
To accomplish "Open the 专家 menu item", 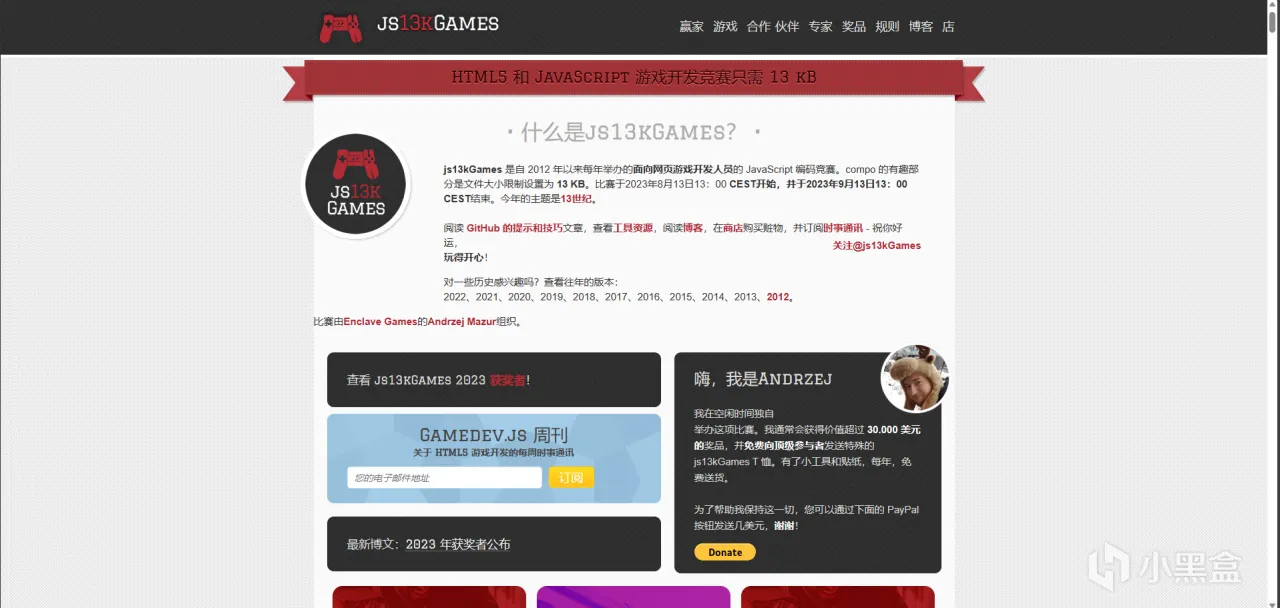I will point(821,27).
